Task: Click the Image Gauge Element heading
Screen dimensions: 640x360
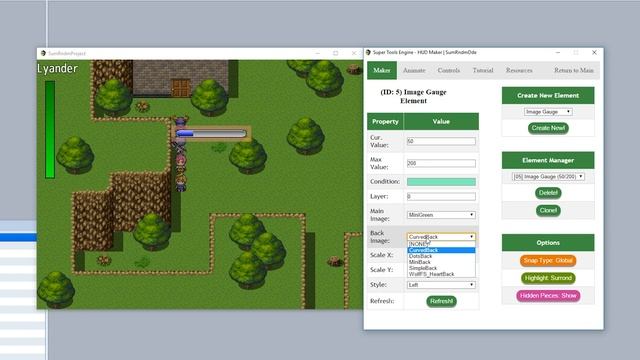Action: (413, 96)
